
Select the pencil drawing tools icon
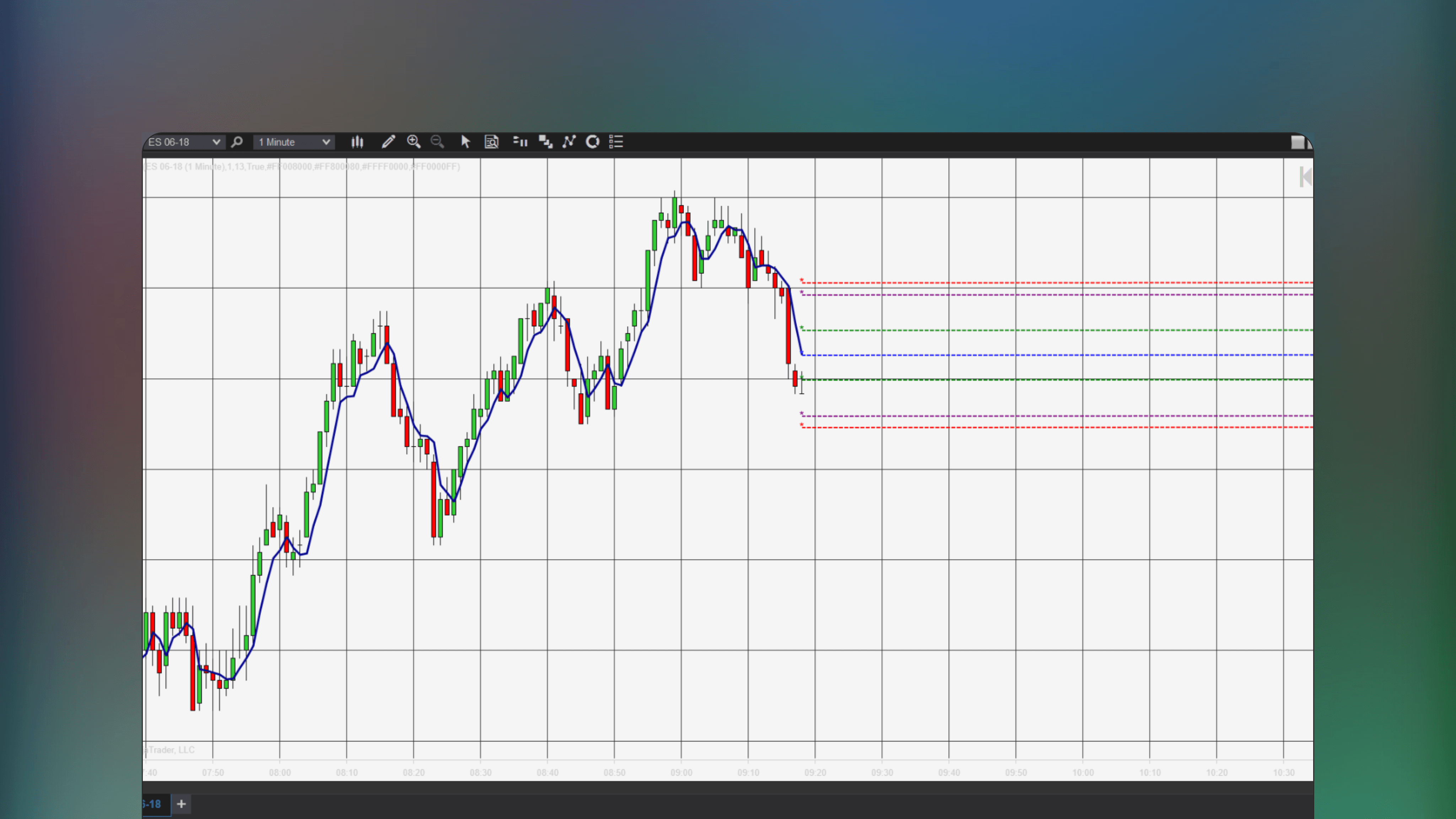pyautogui.click(x=388, y=142)
